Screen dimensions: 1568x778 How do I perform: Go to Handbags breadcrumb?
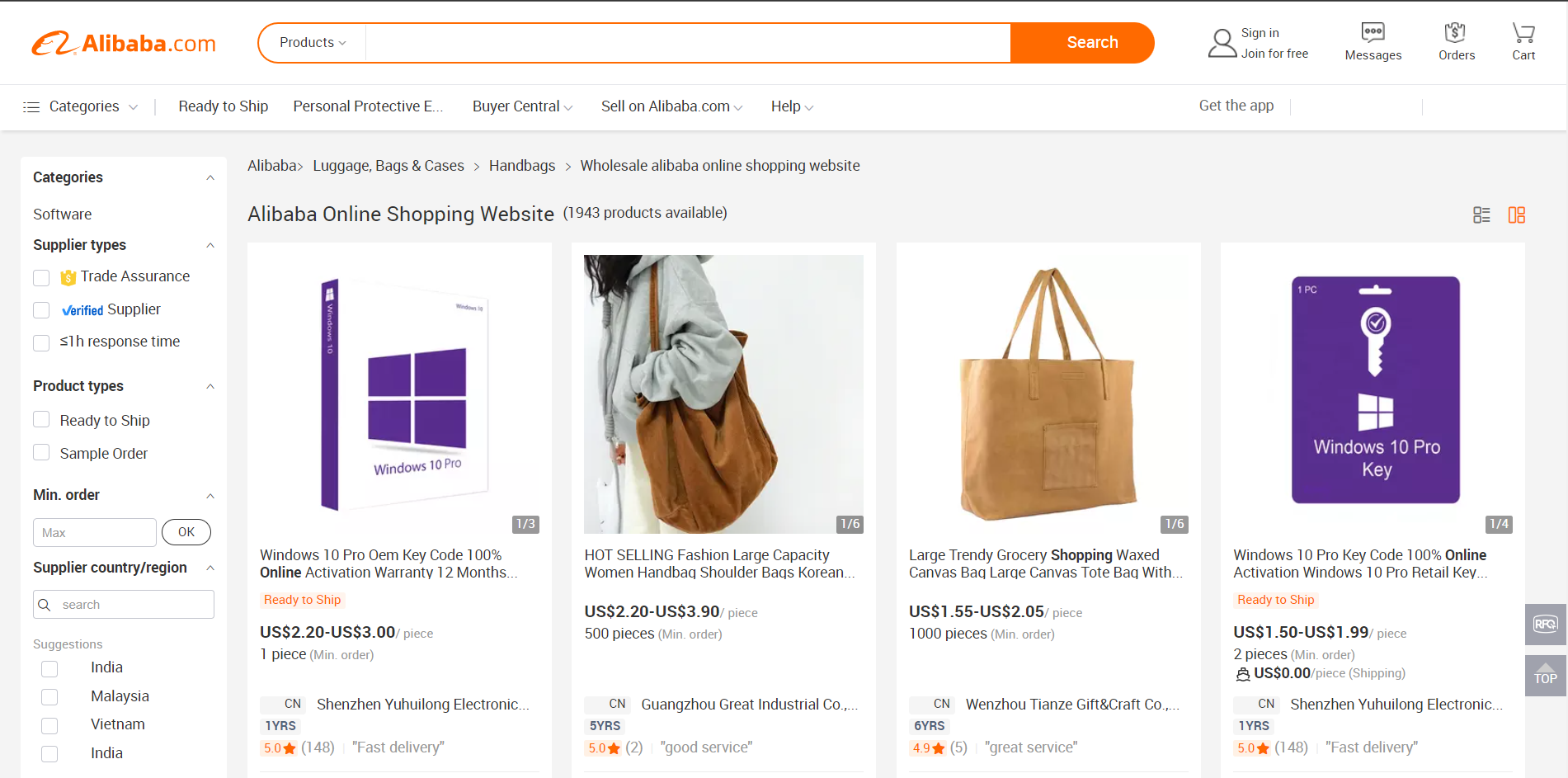click(x=522, y=166)
